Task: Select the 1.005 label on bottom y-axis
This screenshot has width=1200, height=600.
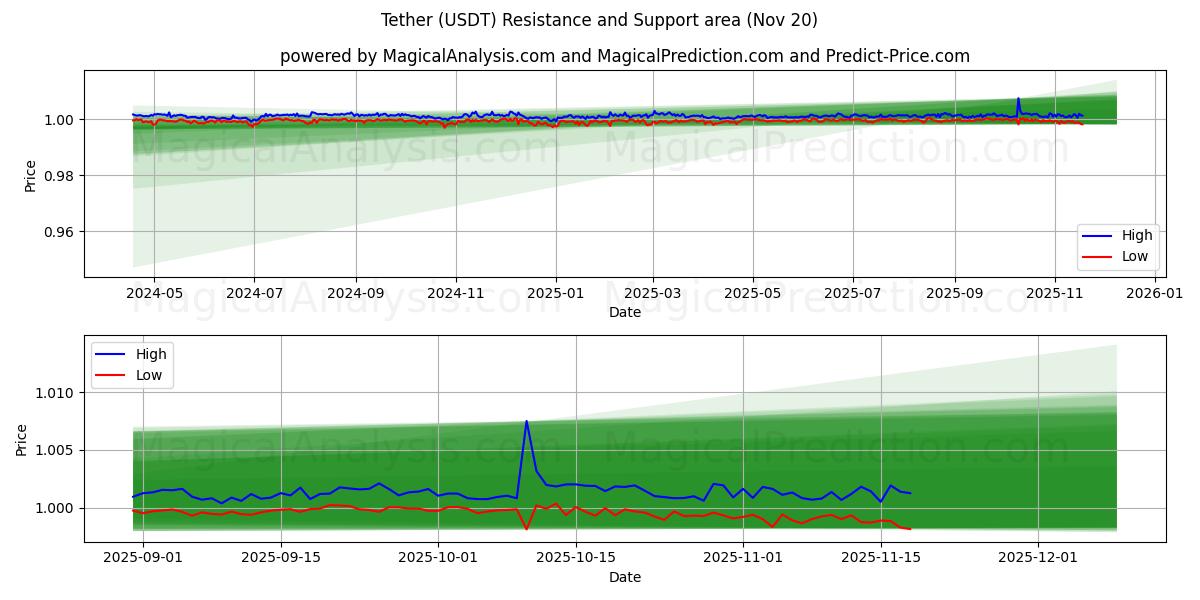Action: (x=56, y=451)
